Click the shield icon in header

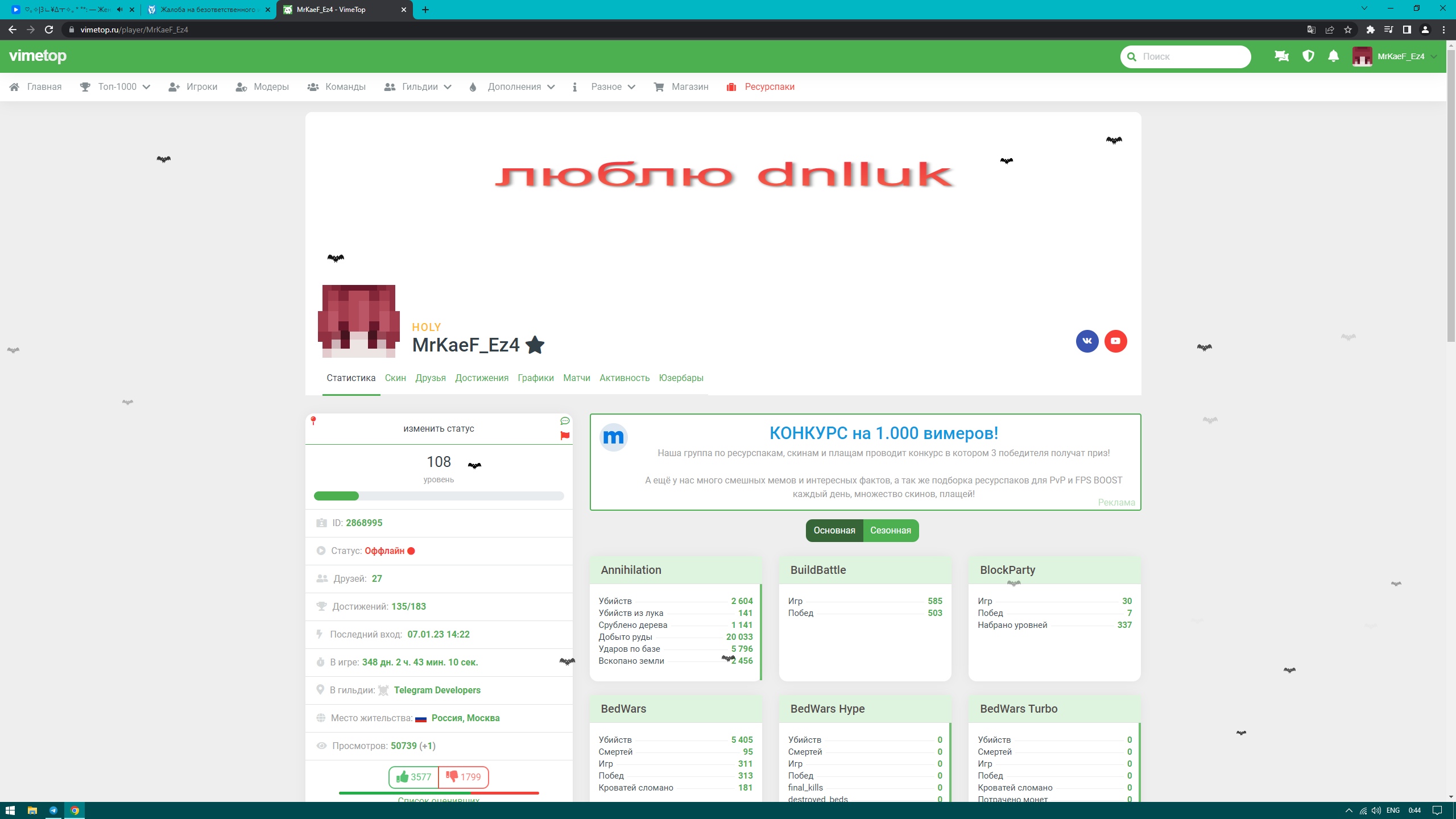point(1308,56)
